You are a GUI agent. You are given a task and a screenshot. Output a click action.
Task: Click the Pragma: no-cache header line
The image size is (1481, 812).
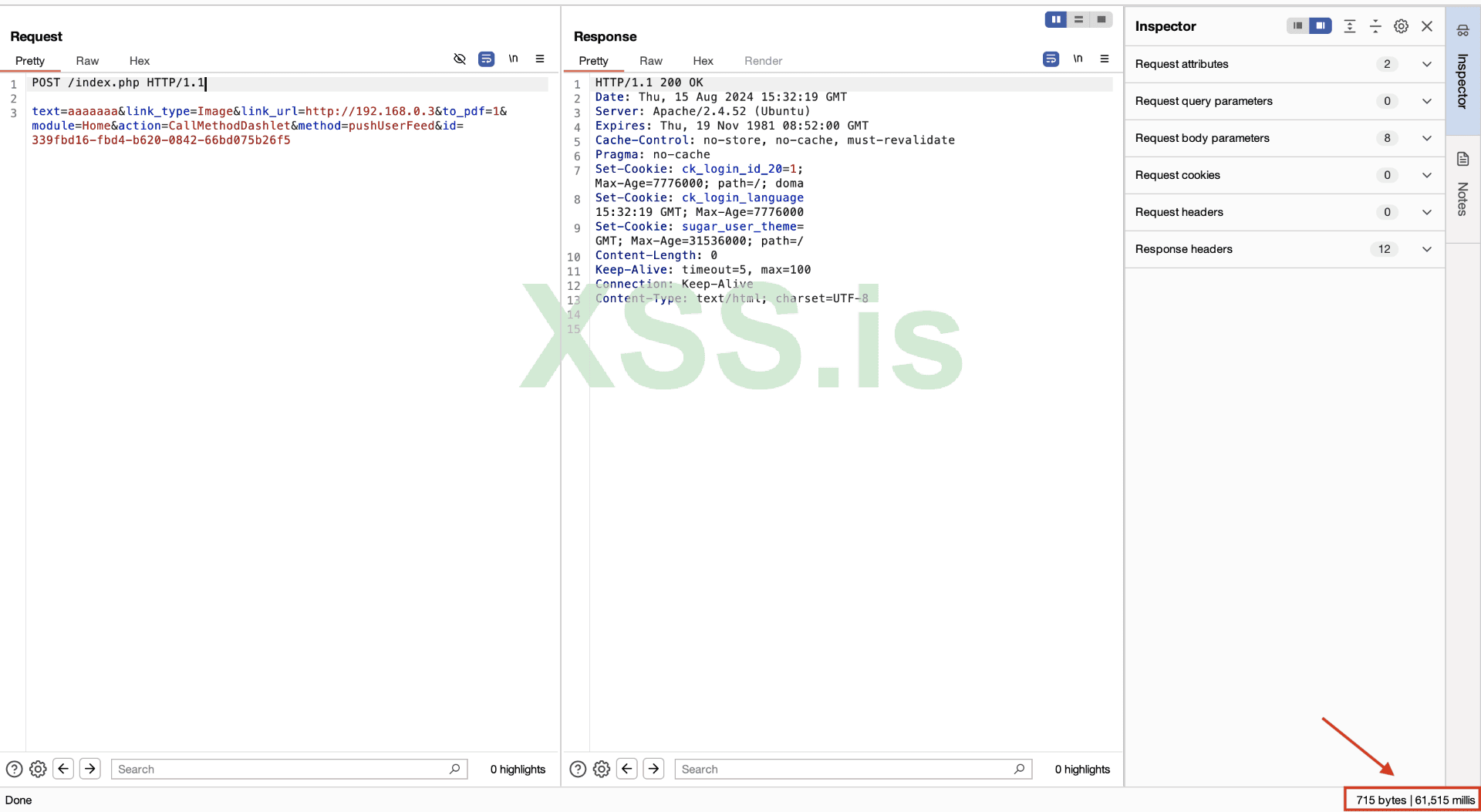[653, 154]
